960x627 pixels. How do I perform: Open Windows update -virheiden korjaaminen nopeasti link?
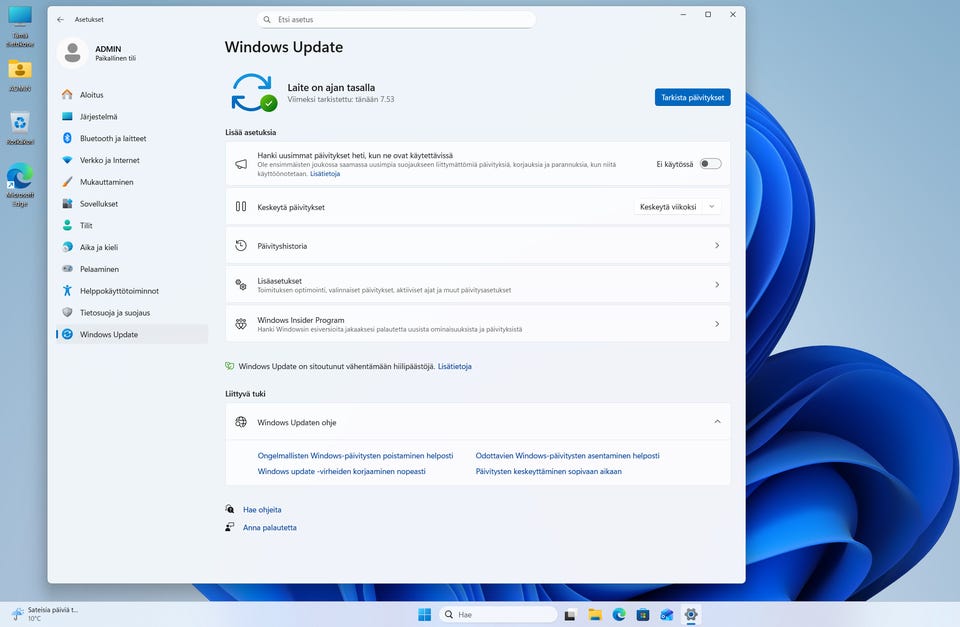coord(341,471)
